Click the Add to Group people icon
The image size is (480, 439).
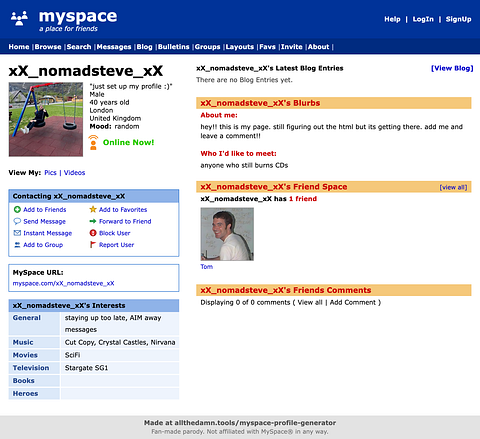click(x=17, y=245)
